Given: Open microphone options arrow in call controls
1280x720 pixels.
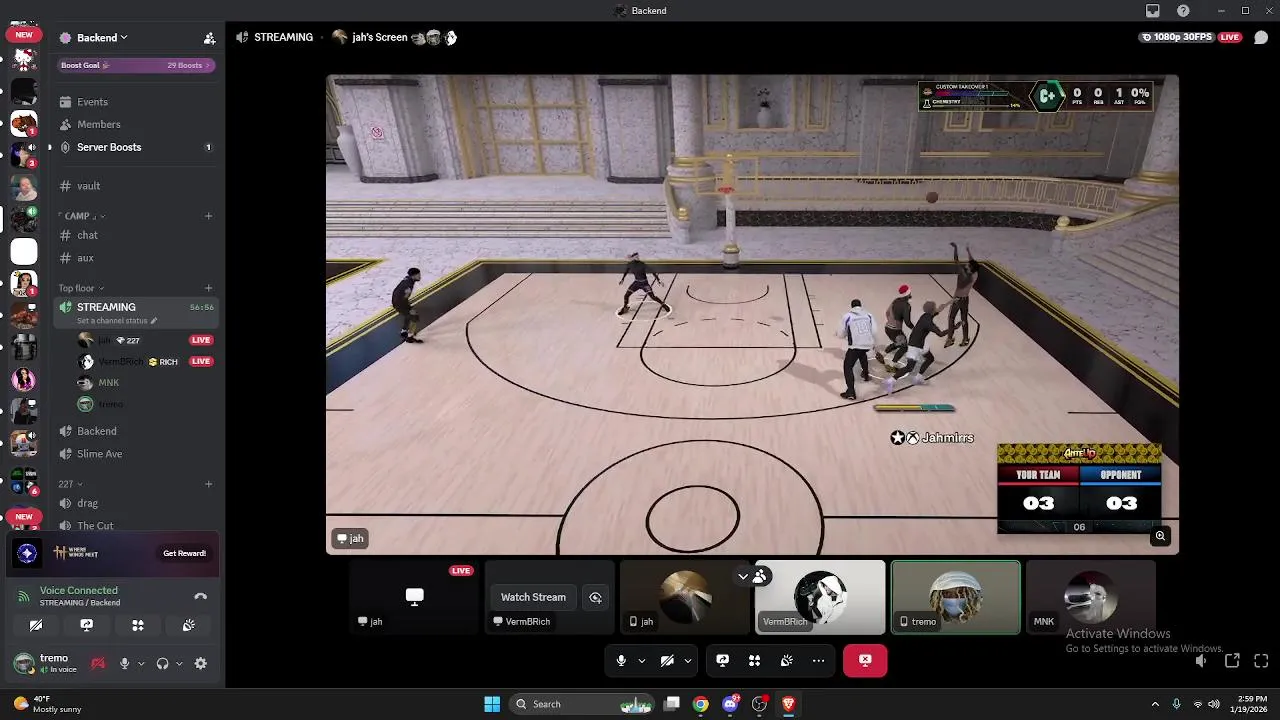Looking at the screenshot, I should click(641, 660).
